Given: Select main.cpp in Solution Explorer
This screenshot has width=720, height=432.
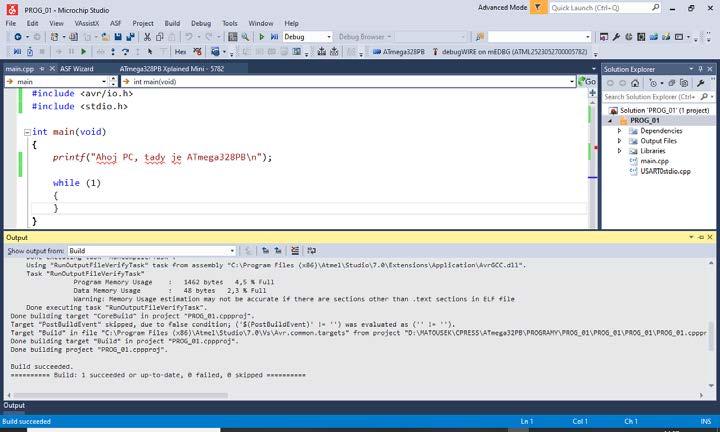Looking at the screenshot, I should (654, 161).
